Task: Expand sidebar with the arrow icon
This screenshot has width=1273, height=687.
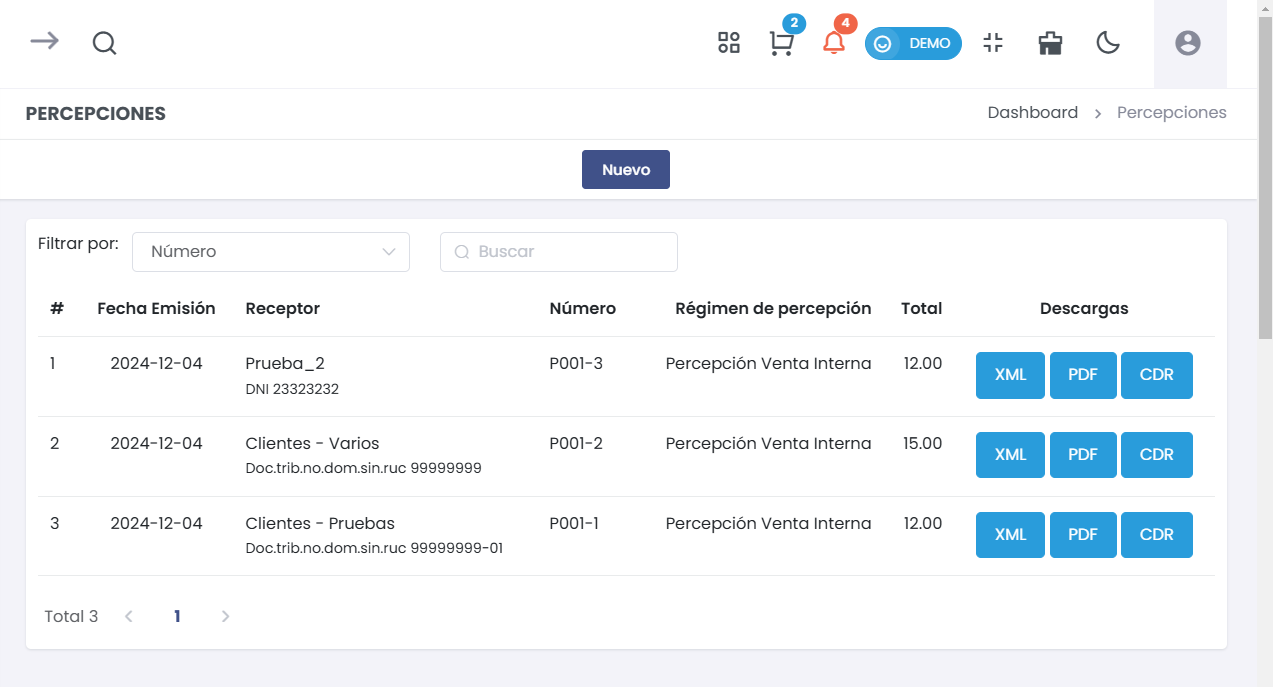Action: pos(44,42)
